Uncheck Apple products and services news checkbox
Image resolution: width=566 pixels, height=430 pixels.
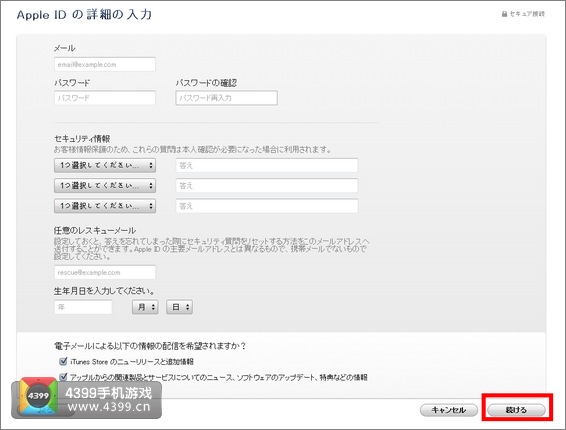[63, 377]
